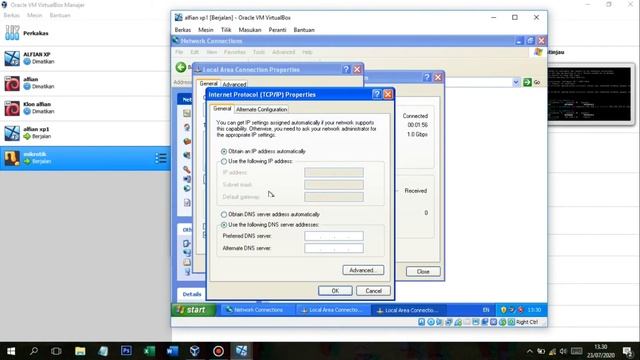Toggle the Details panel in Network Connections
This screenshot has height=360, width=640.
tap(192, 294)
